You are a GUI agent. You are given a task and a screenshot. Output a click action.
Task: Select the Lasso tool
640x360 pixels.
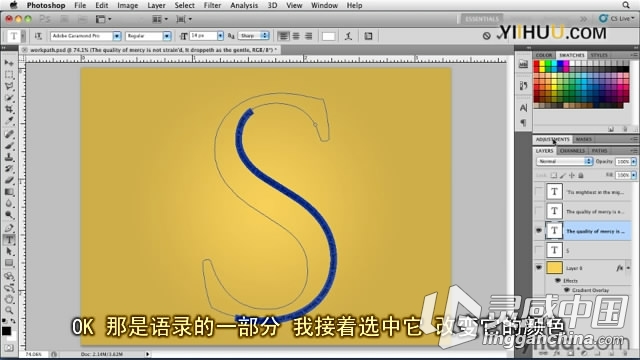coord(9,86)
